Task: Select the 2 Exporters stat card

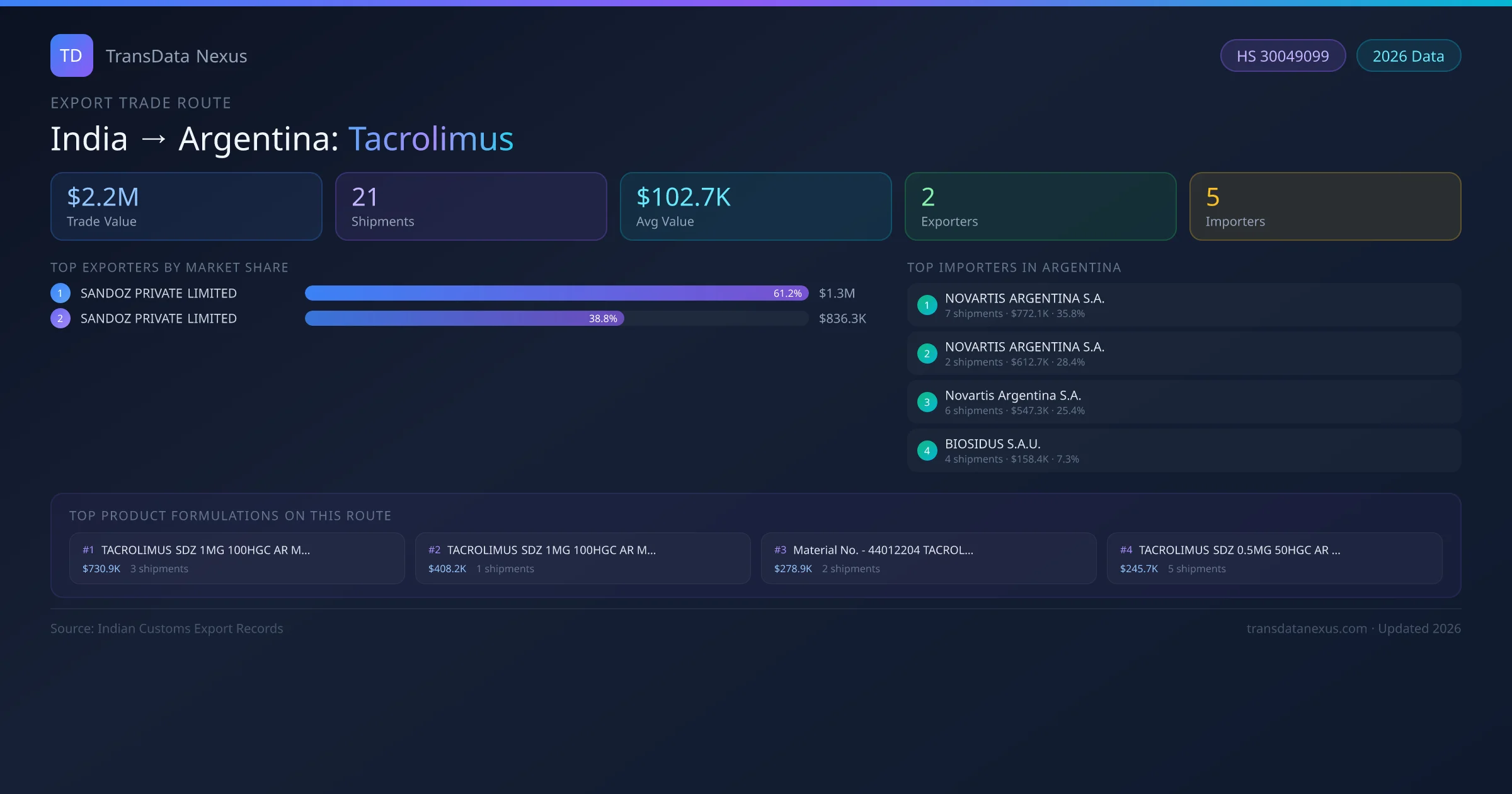Action: (1040, 207)
